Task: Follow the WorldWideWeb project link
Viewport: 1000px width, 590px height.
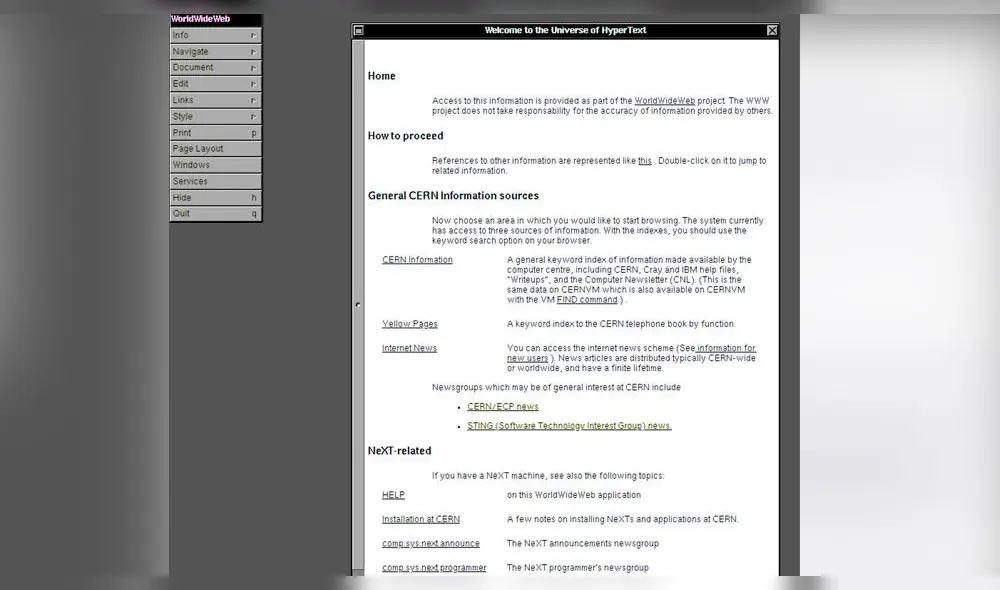Action: pos(663,100)
